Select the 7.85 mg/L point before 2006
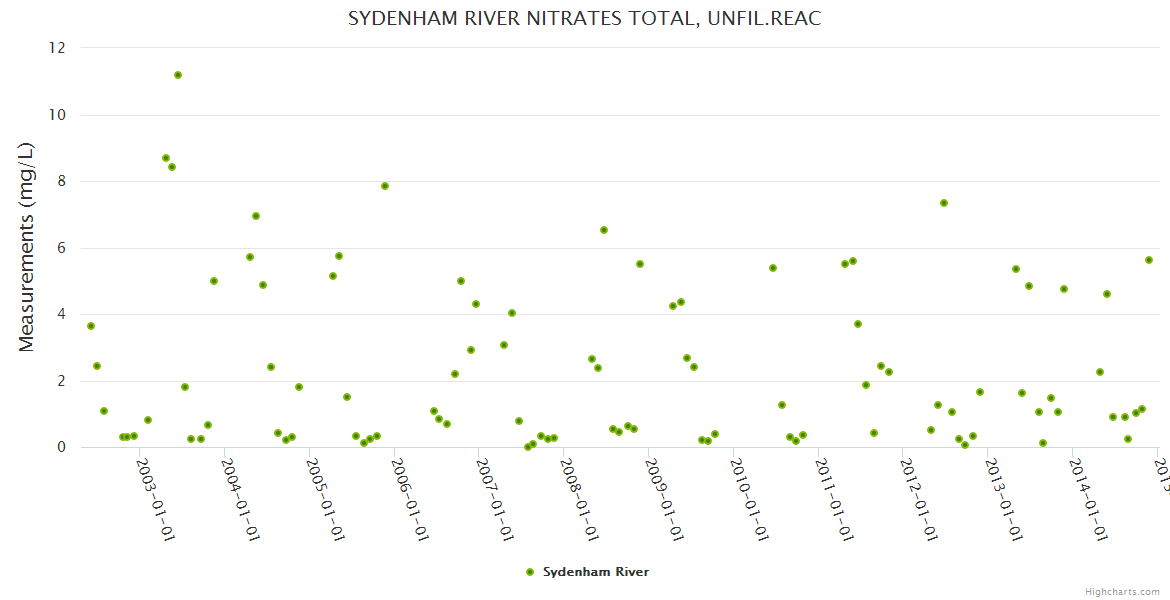 click(x=385, y=186)
